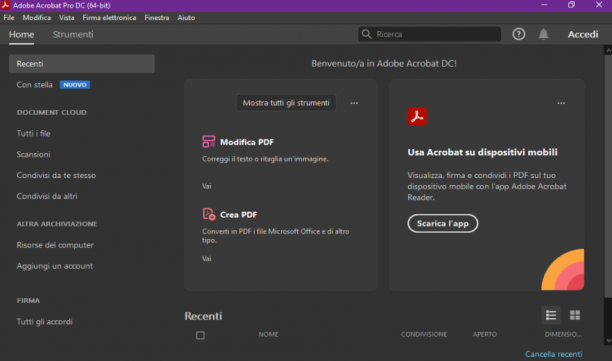Click Mostra tutti gli strumenti button
This screenshot has width=612, height=361.
286,103
